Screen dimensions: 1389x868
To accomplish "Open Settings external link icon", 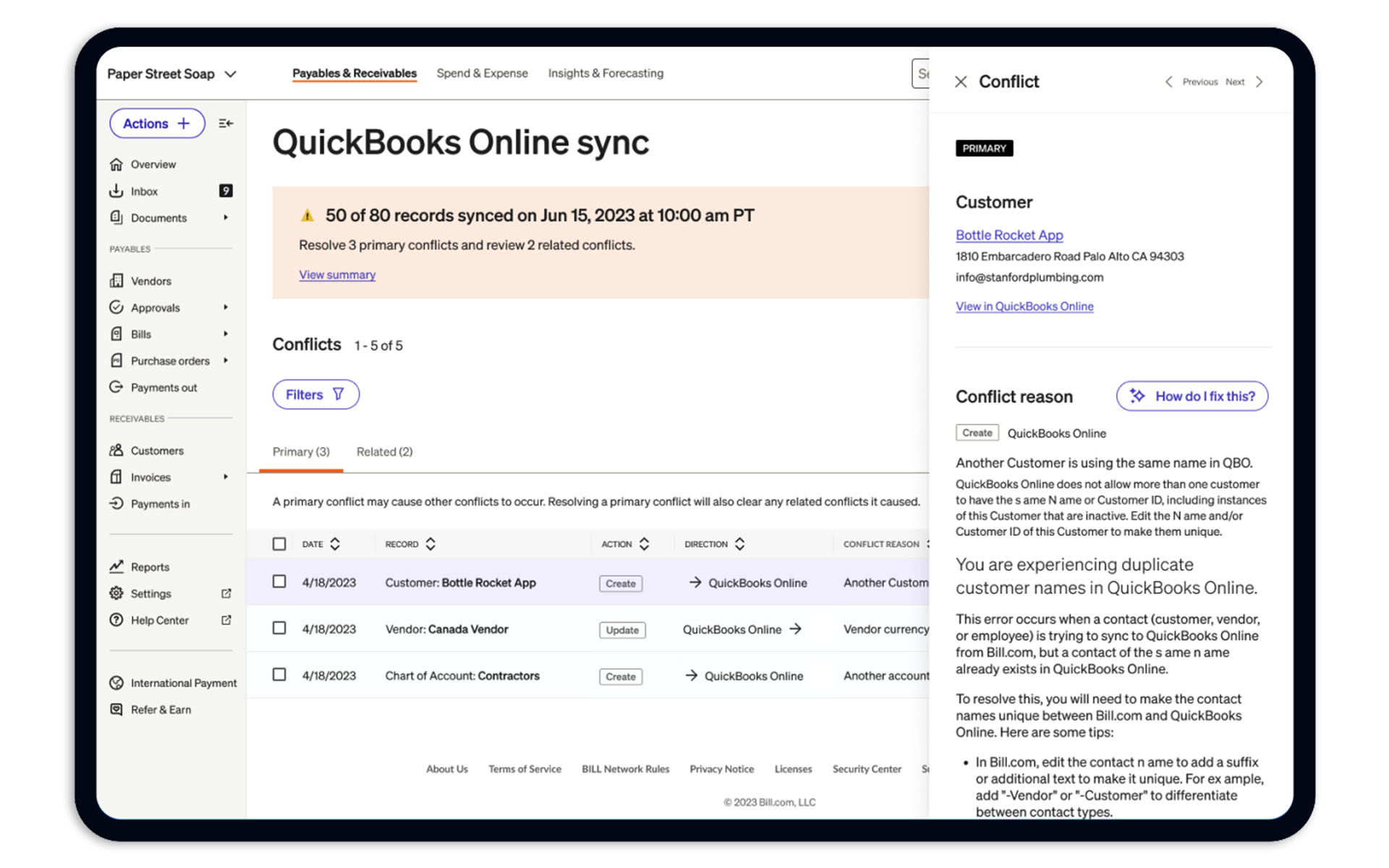I will pyautogui.click(x=226, y=593).
